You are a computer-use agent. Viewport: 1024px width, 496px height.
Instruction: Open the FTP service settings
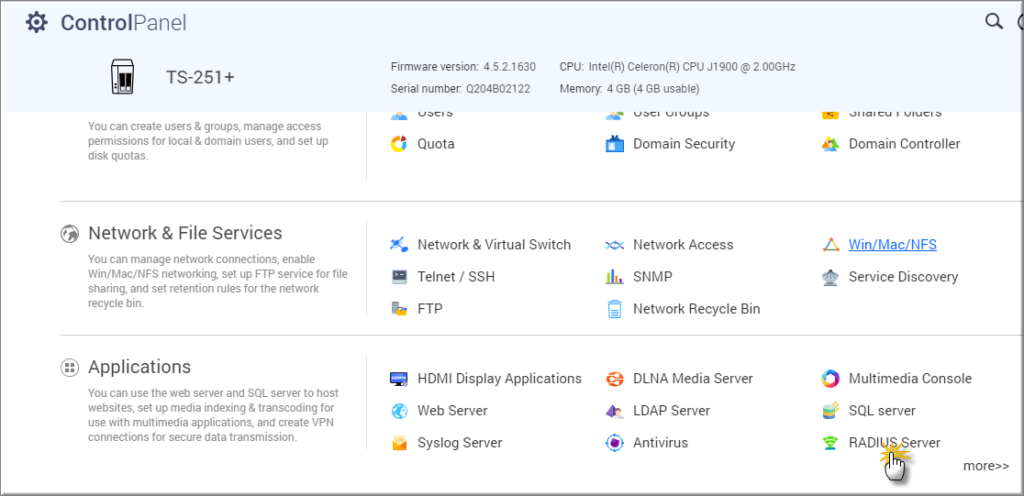[x=429, y=309]
